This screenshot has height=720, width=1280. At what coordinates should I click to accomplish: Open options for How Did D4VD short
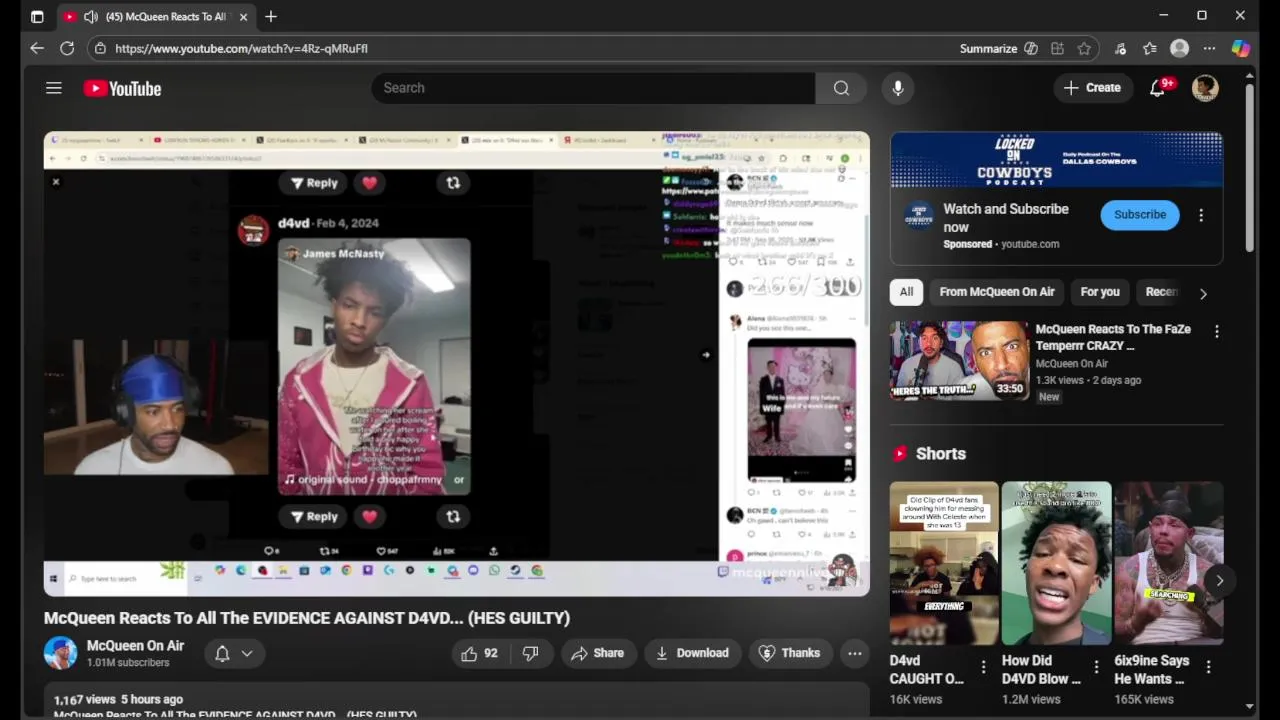pos(1096,667)
